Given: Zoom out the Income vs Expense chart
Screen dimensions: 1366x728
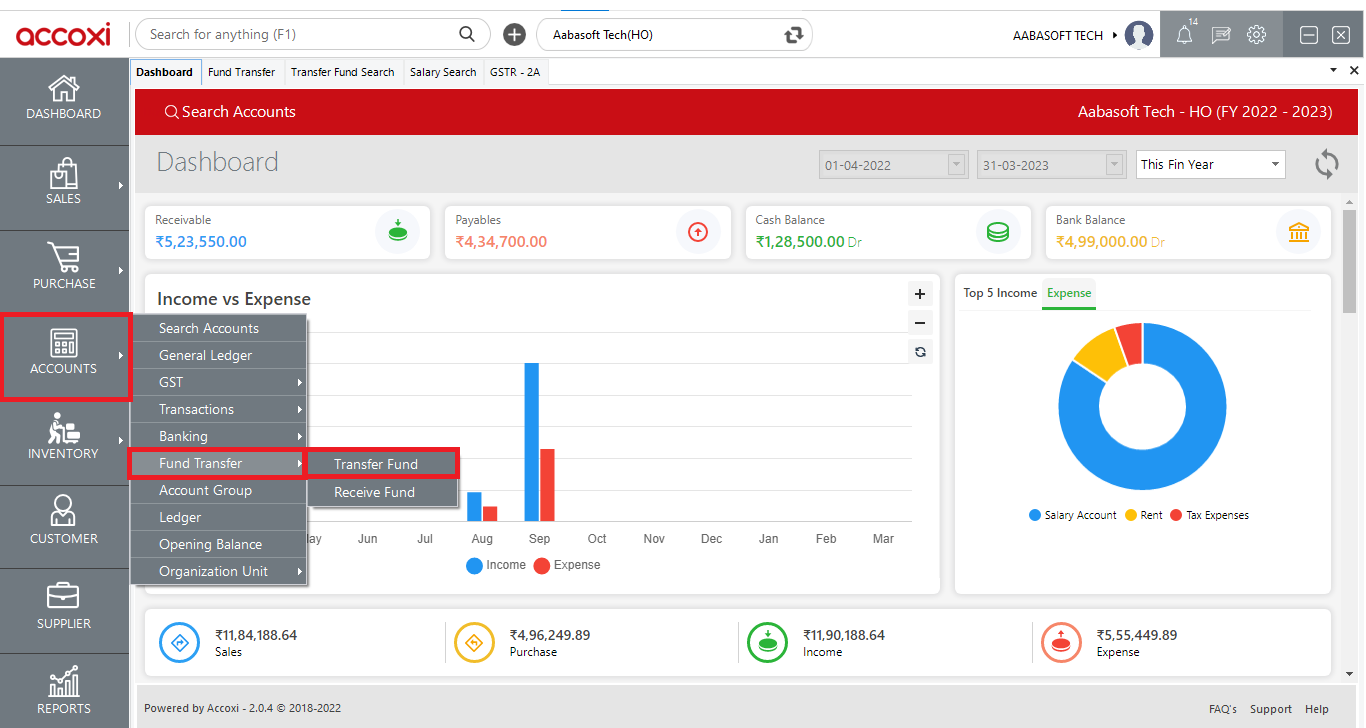Looking at the screenshot, I should [x=920, y=322].
